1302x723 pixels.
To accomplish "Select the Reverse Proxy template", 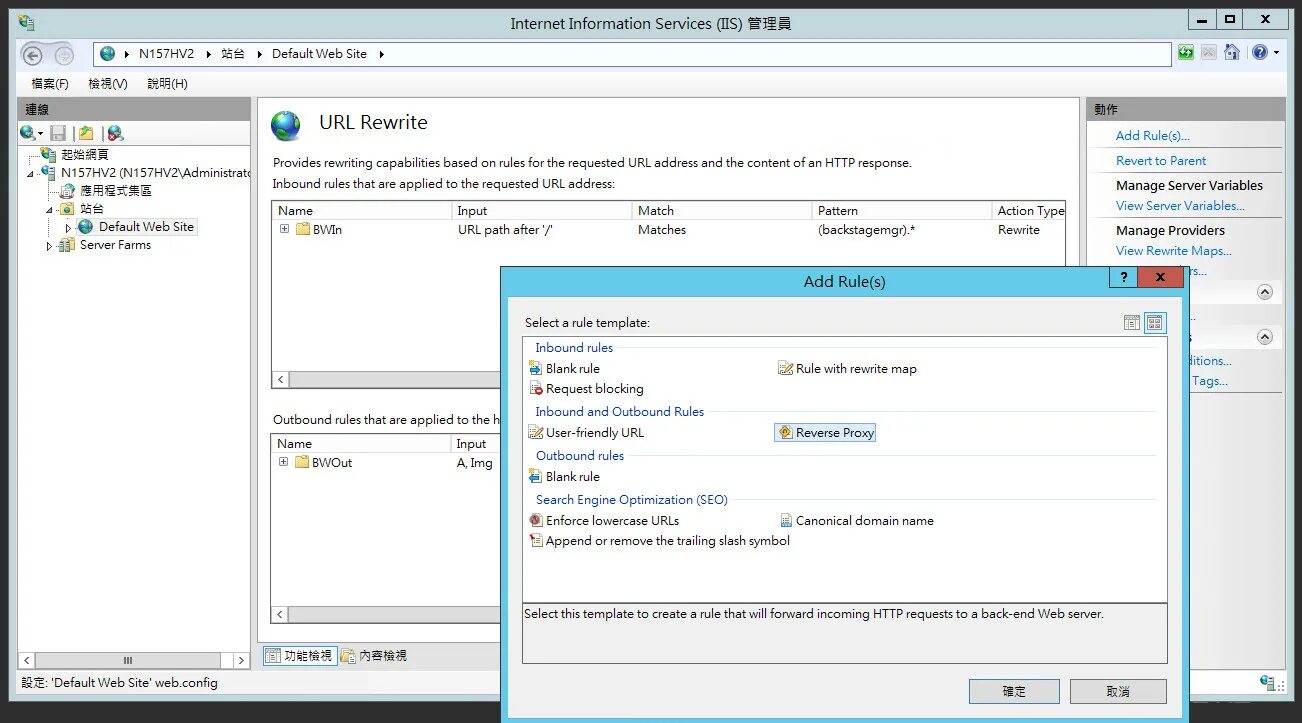I will (826, 432).
